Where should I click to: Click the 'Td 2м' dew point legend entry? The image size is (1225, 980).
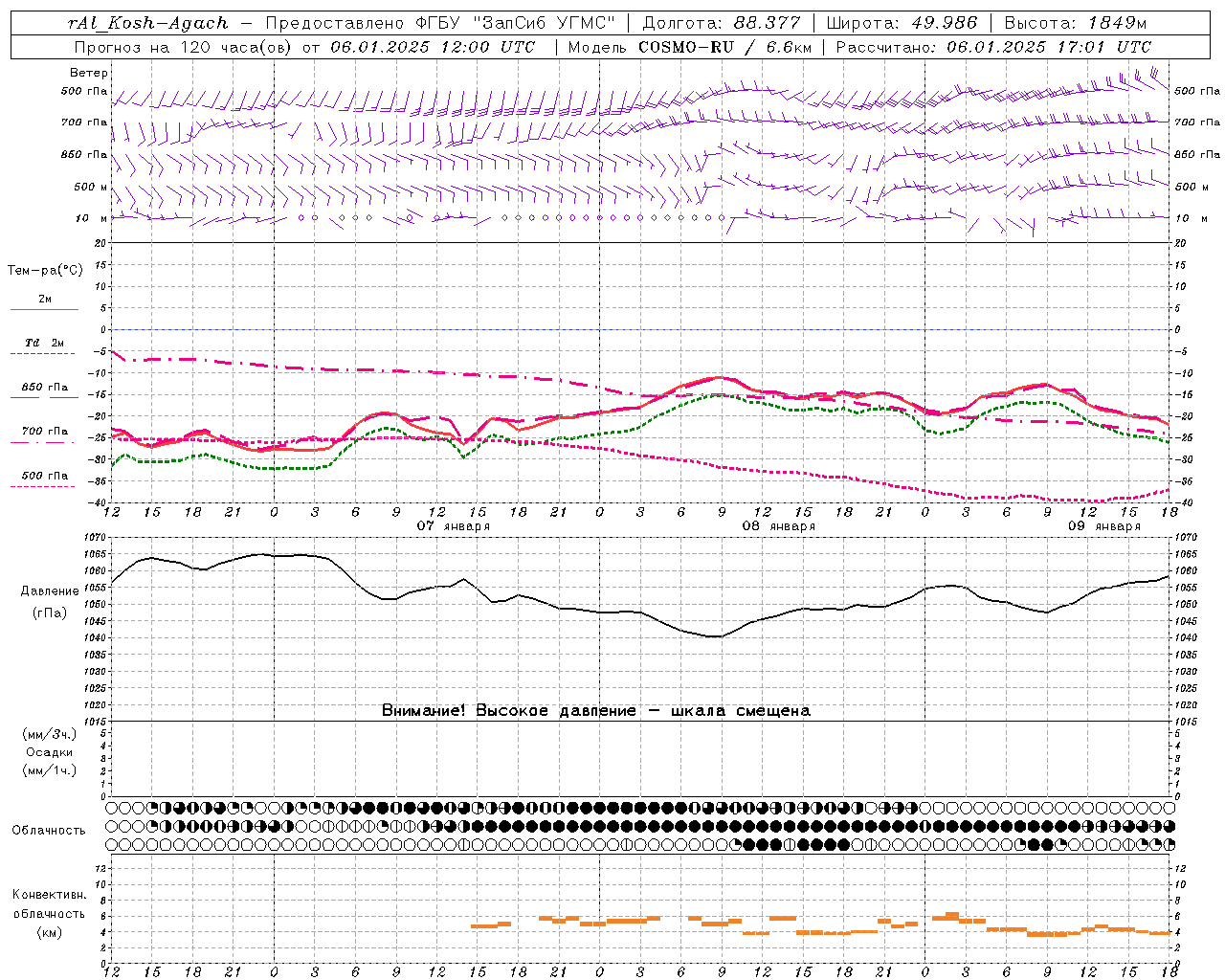tap(45, 343)
